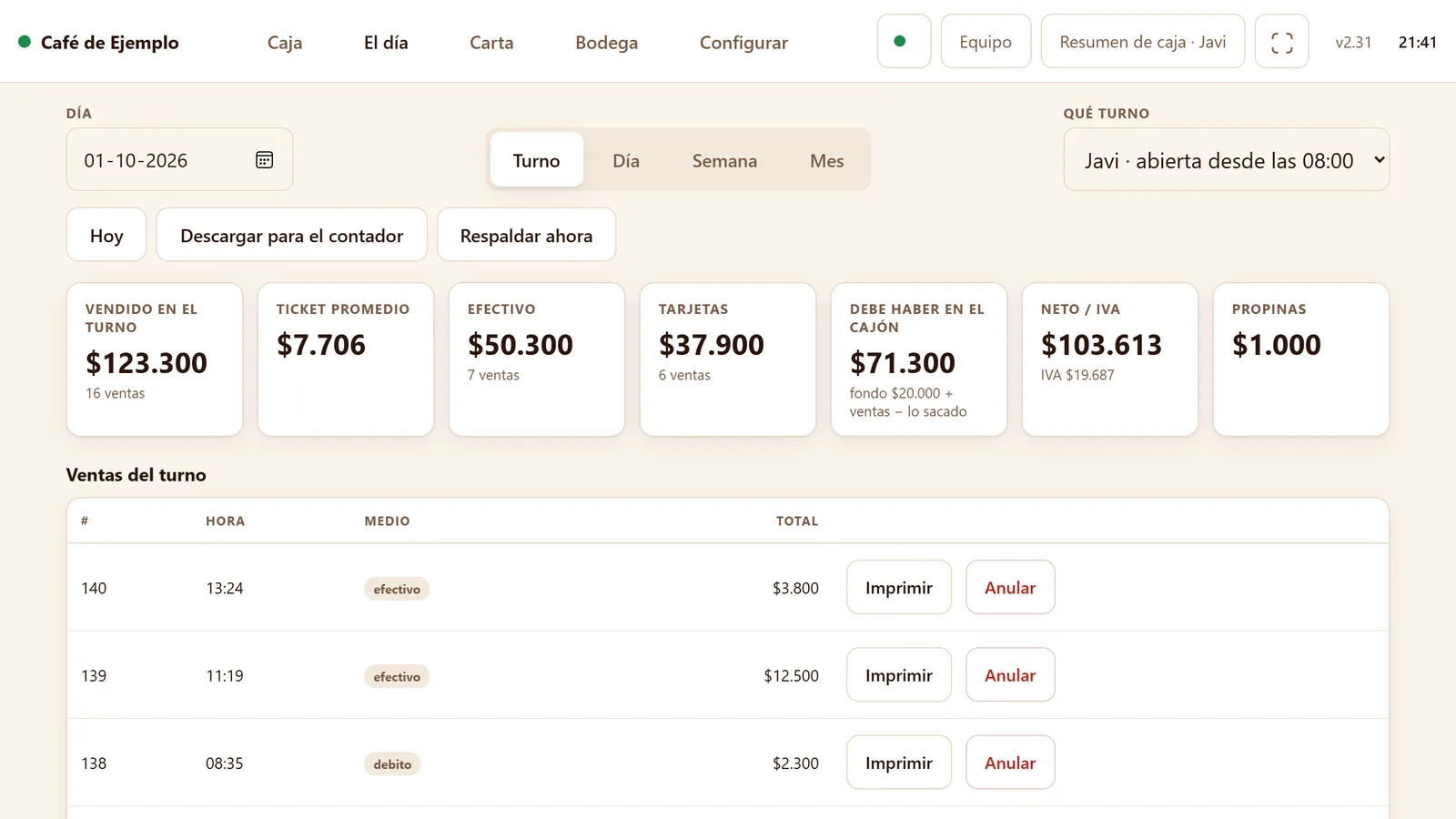Click the Equipo button
The width and height of the screenshot is (1456, 819).
pos(986,42)
